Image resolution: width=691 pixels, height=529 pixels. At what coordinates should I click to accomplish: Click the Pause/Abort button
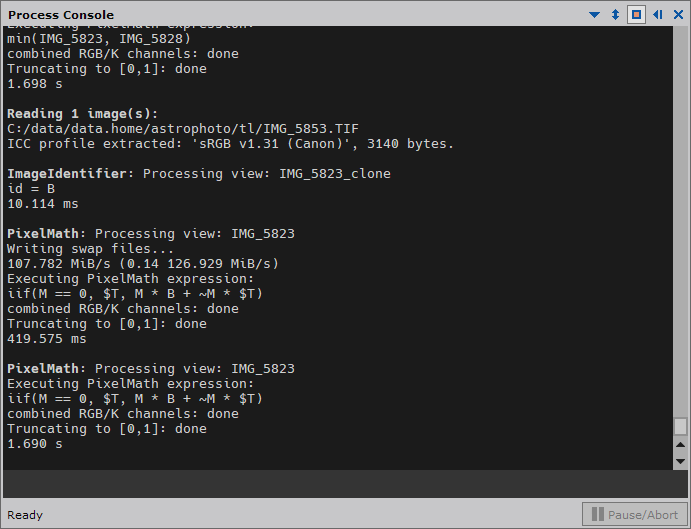point(635,514)
